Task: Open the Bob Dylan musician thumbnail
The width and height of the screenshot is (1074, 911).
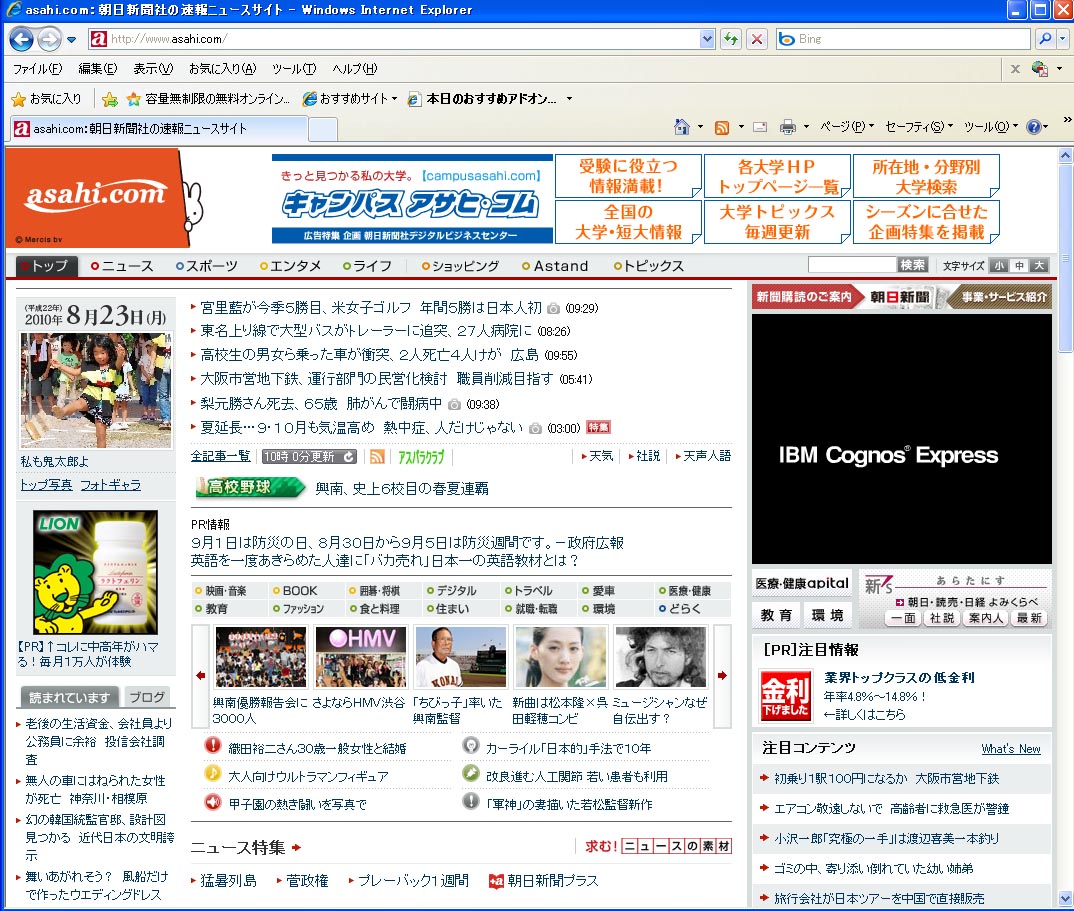Action: 660,658
